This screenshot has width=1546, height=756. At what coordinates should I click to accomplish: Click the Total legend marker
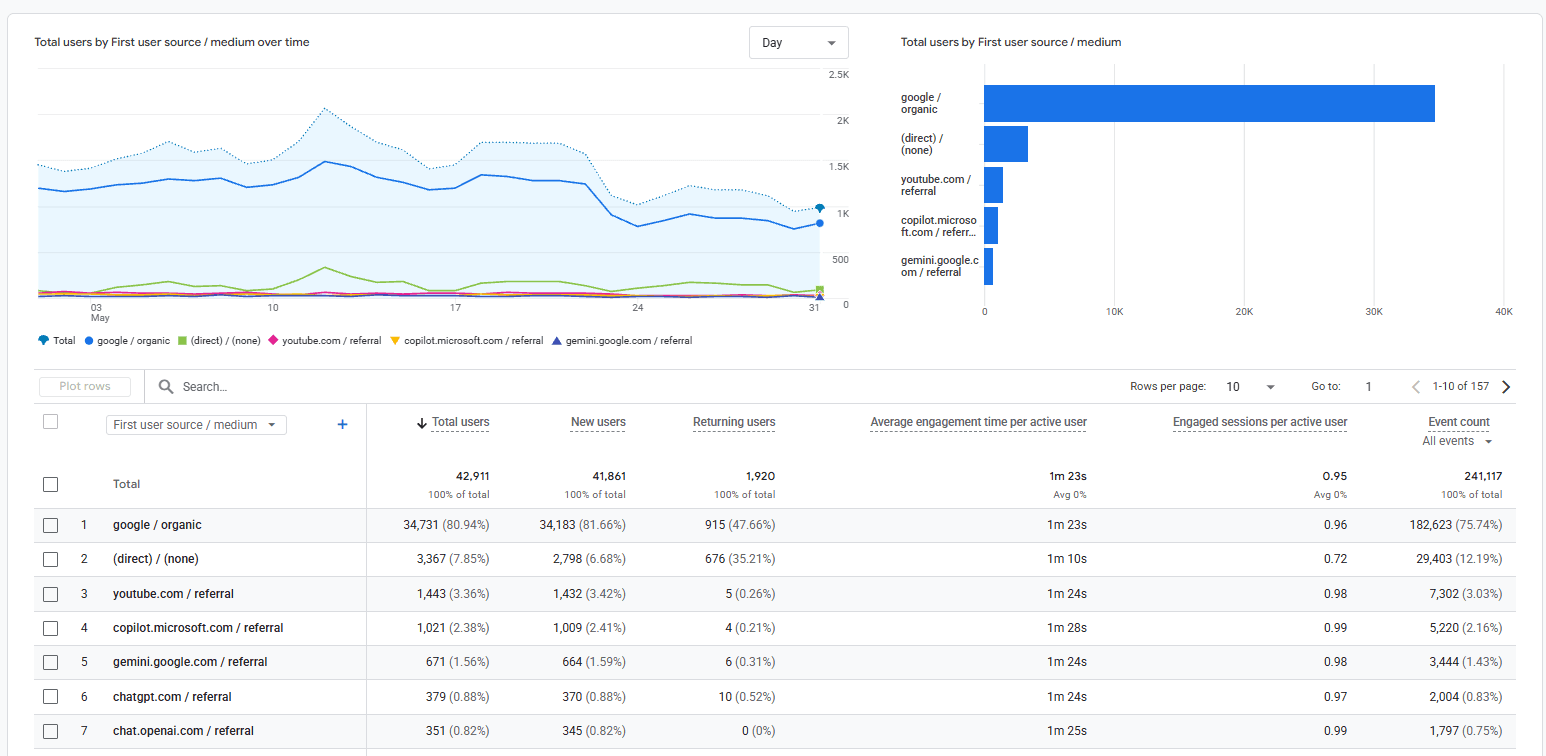coord(43,340)
